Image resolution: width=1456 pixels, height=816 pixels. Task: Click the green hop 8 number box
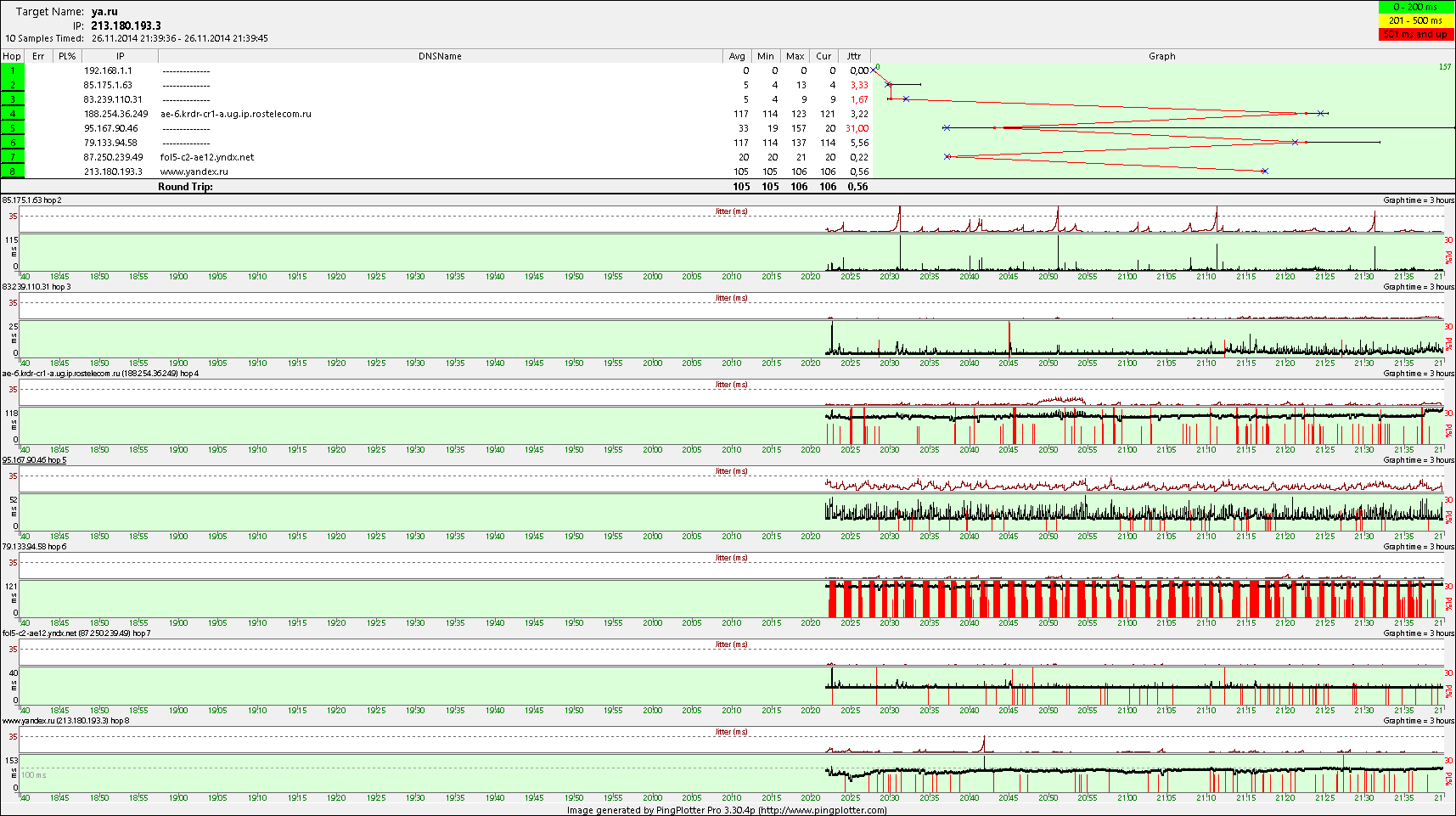pos(13,172)
